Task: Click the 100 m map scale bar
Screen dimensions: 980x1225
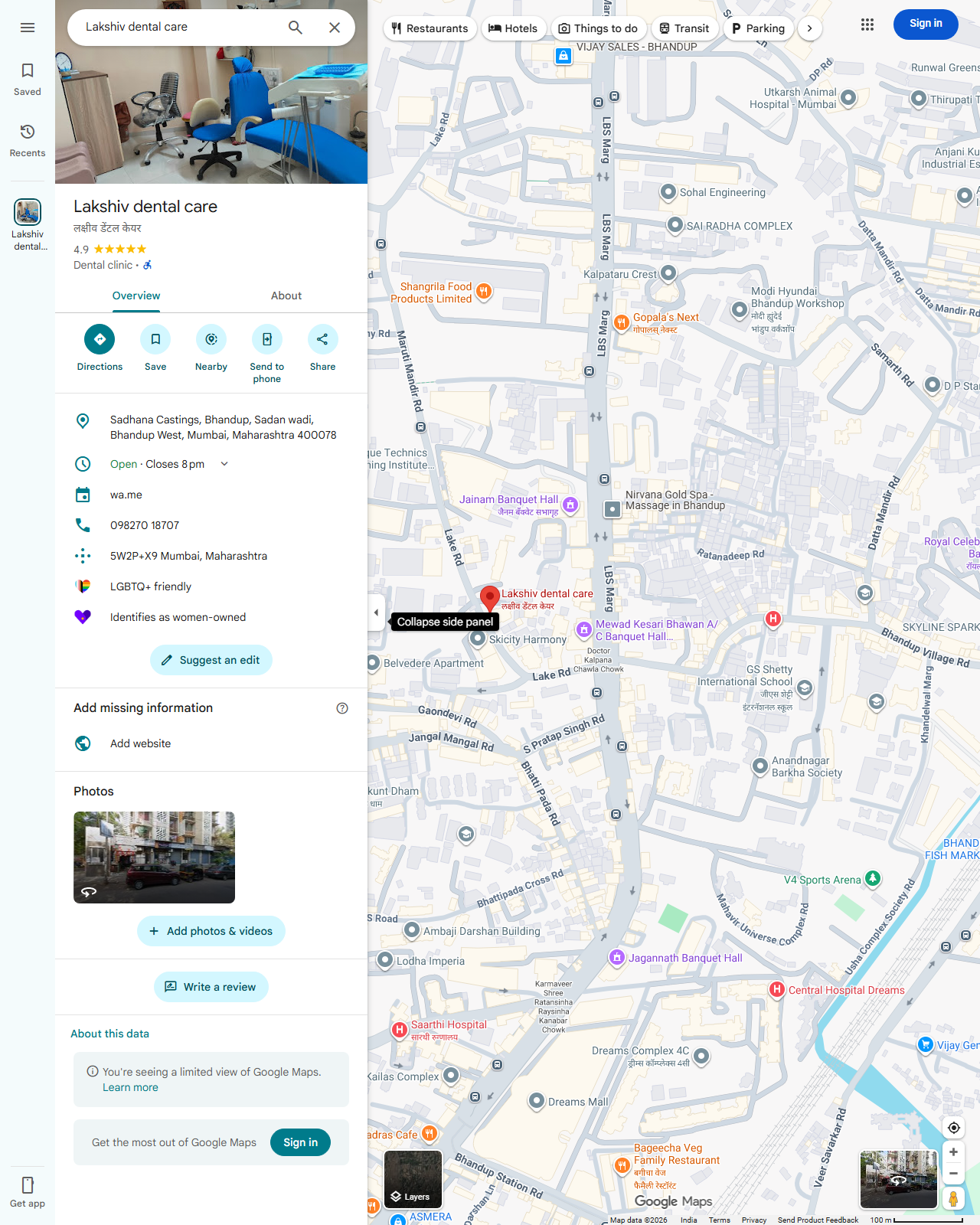Action: click(x=916, y=1220)
